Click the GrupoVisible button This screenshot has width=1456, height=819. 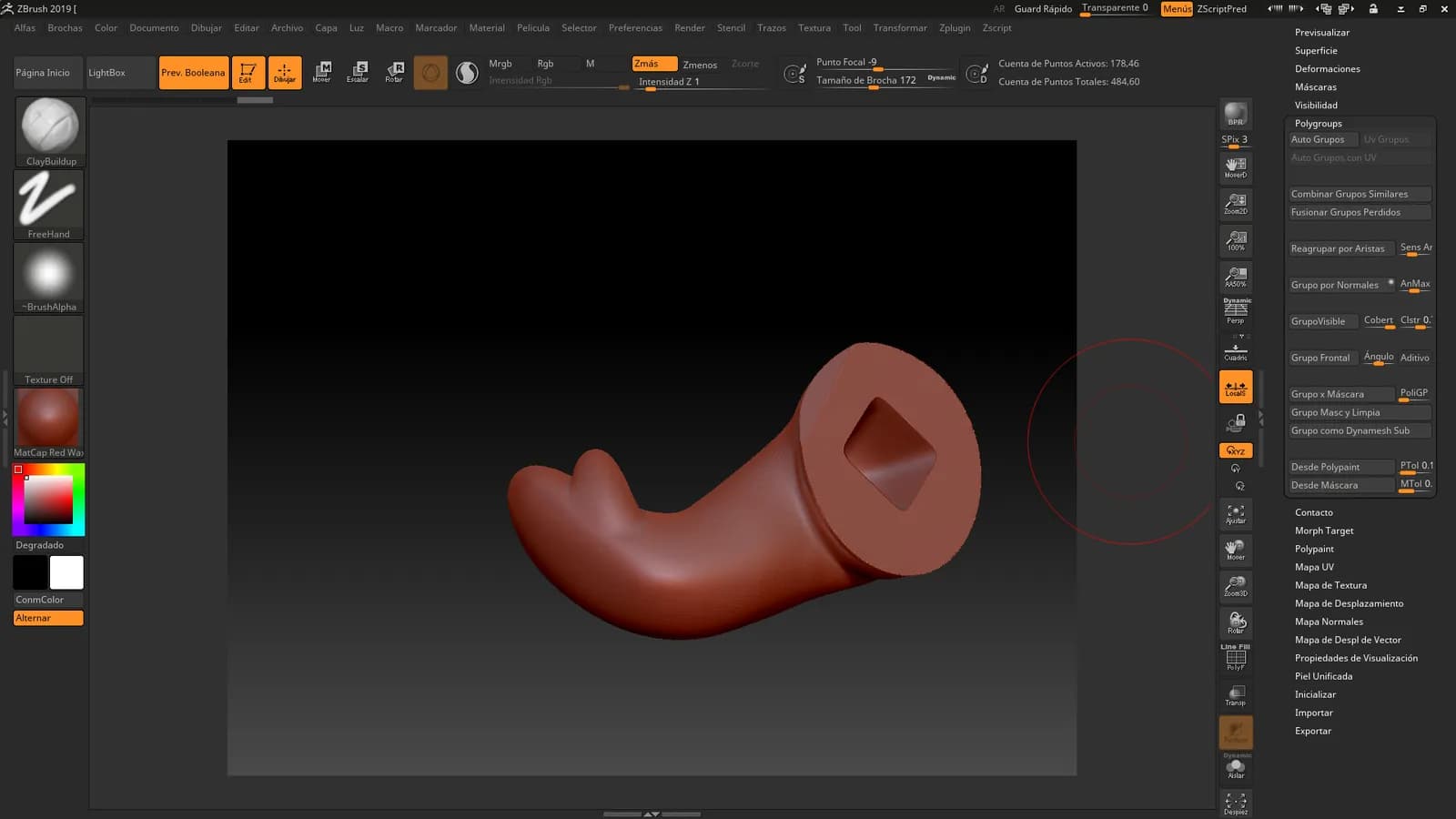pyautogui.click(x=1323, y=321)
